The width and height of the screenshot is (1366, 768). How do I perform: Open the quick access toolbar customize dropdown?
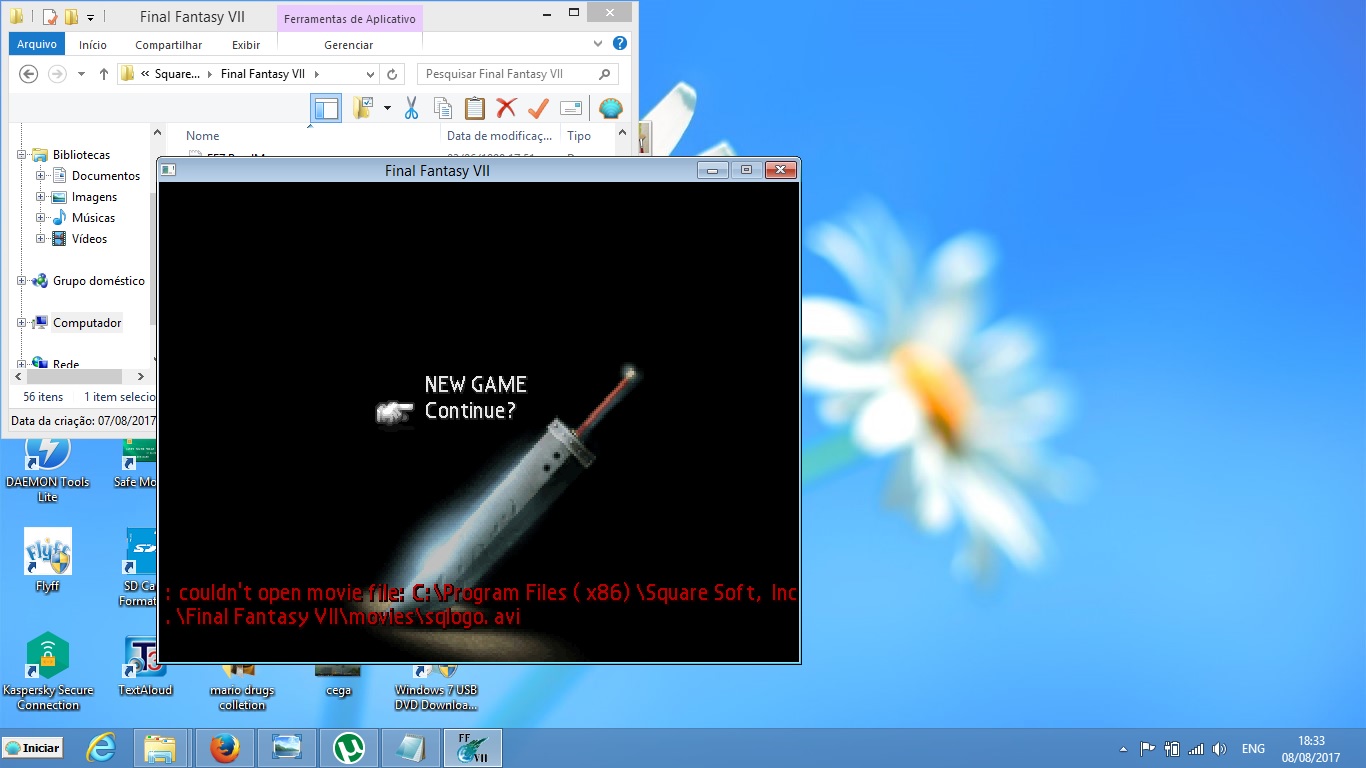[x=90, y=17]
